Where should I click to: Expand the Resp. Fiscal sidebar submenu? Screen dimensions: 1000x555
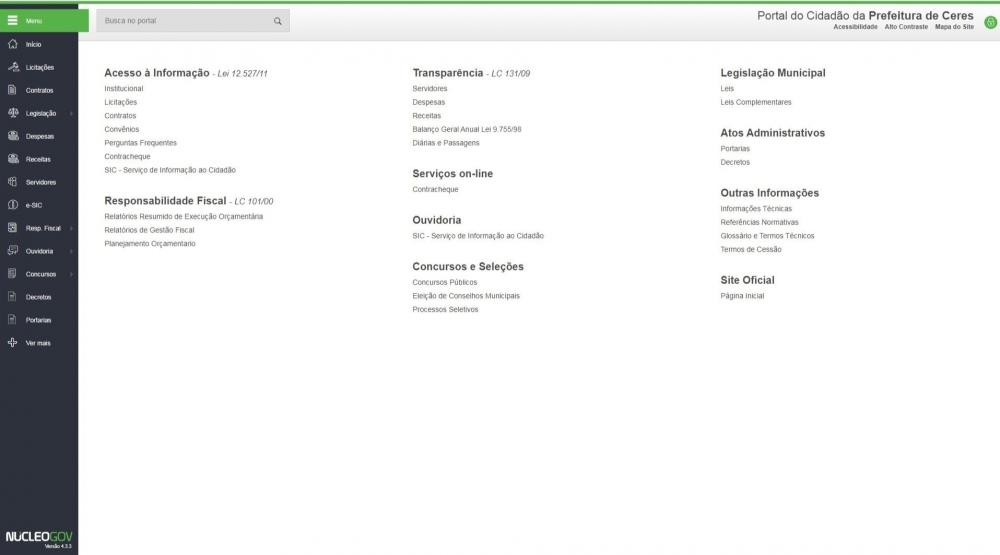point(71,228)
